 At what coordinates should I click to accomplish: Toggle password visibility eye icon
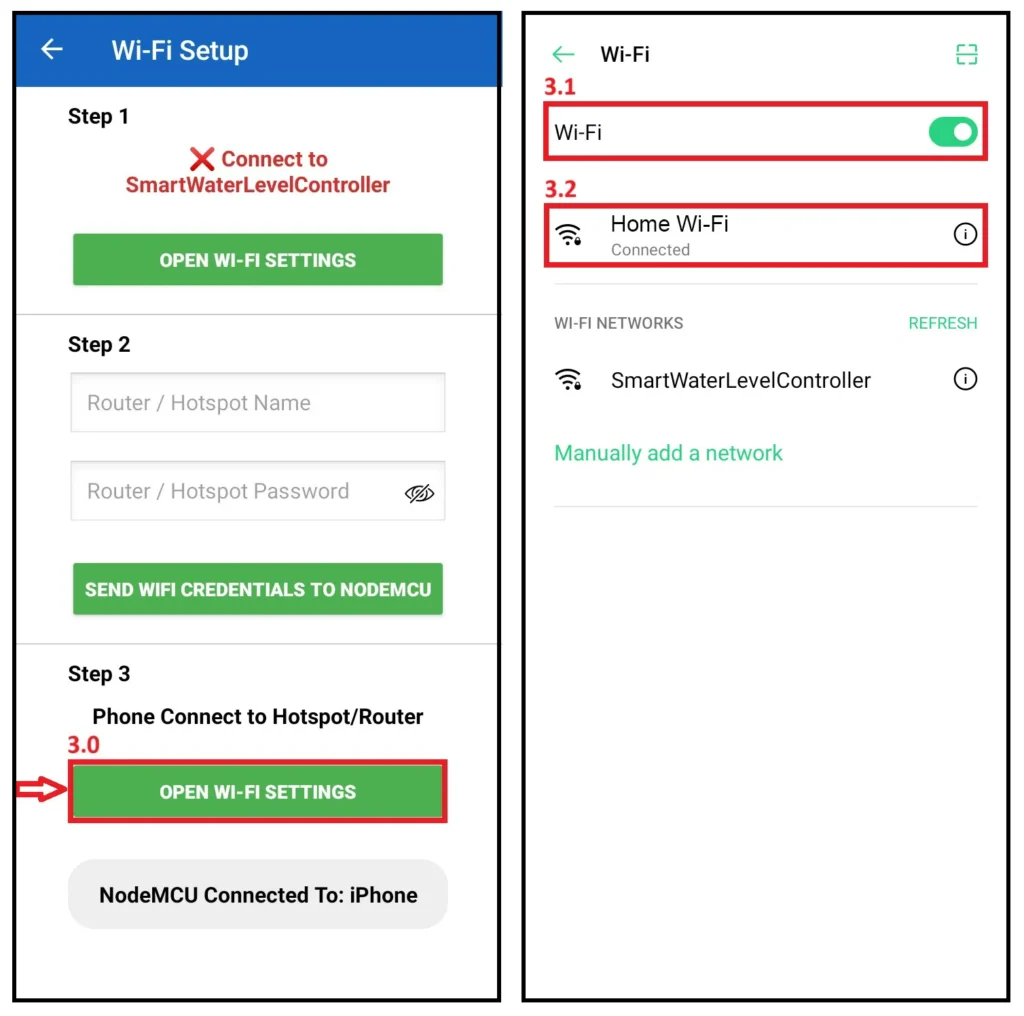coord(419,493)
